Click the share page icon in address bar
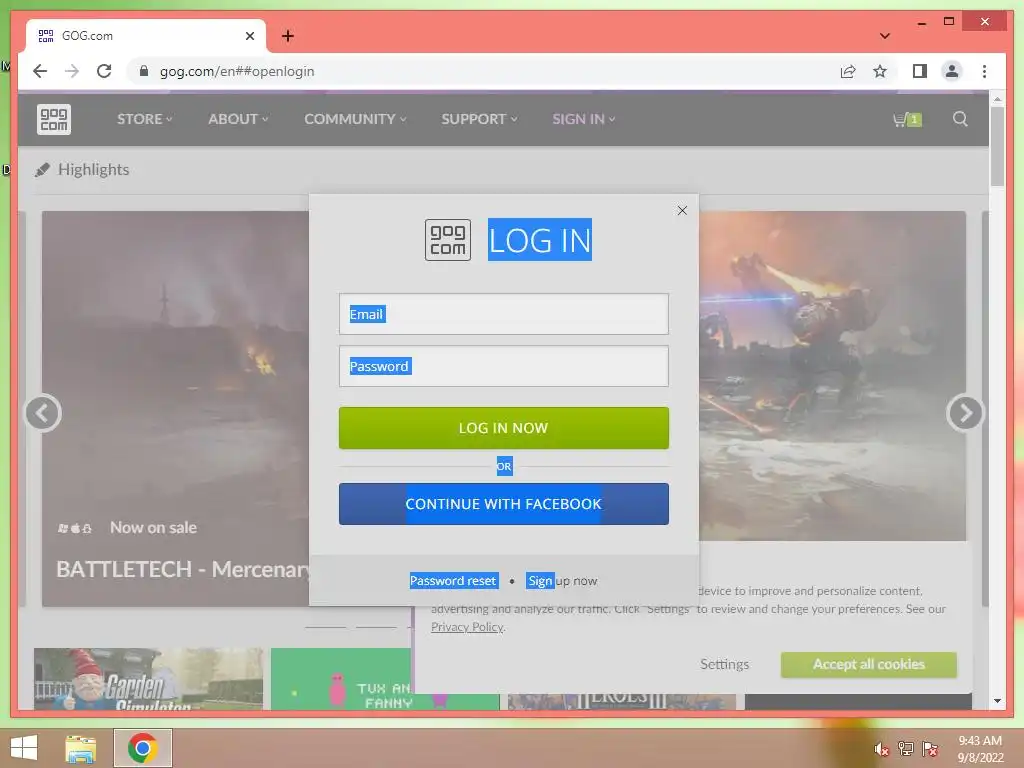The image size is (1024, 768). pos(848,71)
